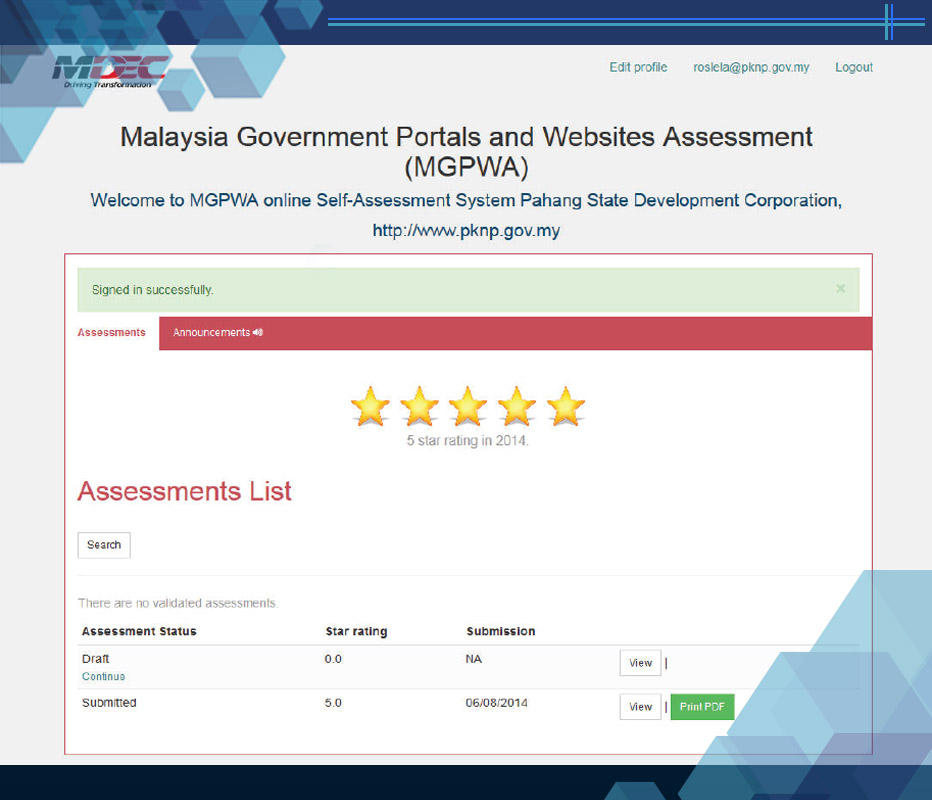932x800 pixels.
Task: Click the MDEC logo
Action: (x=108, y=70)
